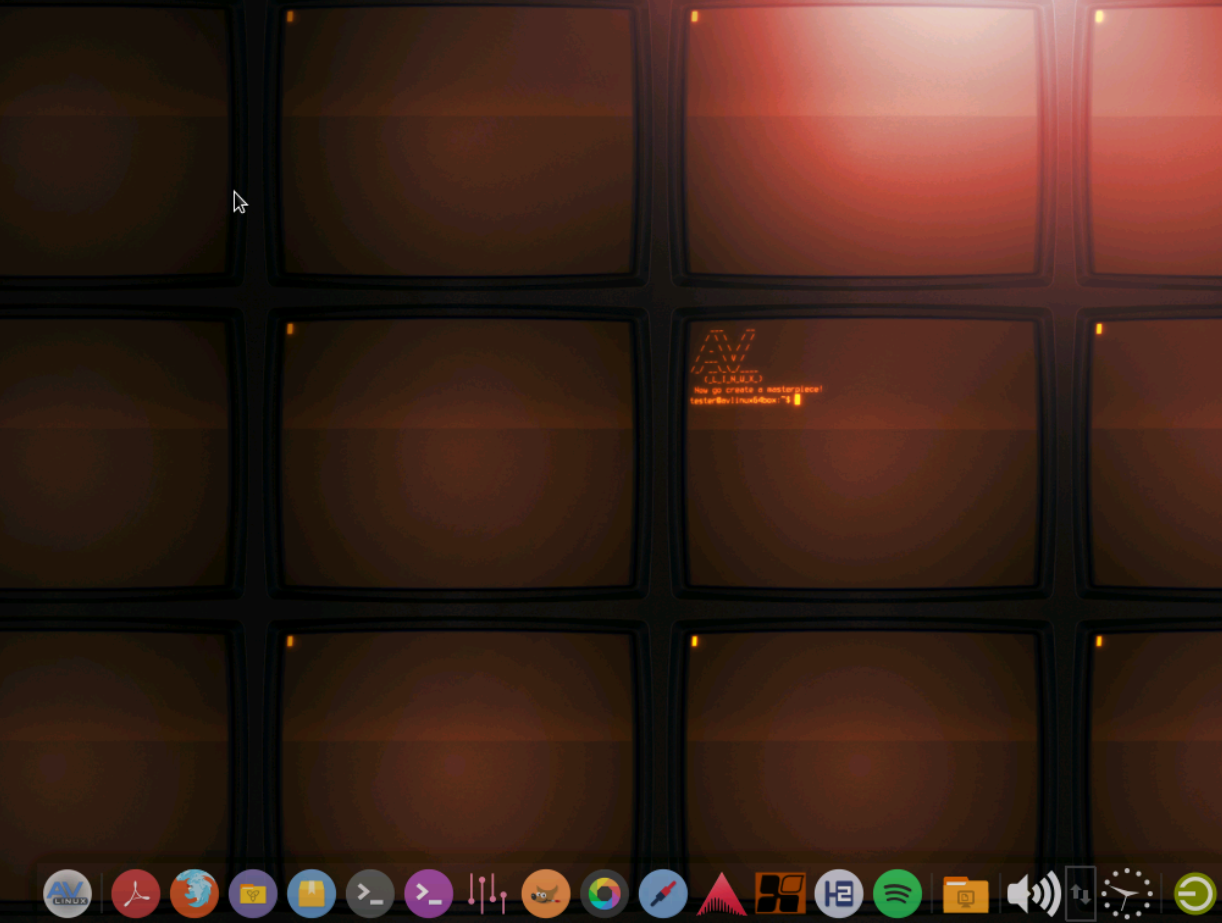Launch Ardour with the red triangle icon
The width and height of the screenshot is (1222, 923).
721,893
